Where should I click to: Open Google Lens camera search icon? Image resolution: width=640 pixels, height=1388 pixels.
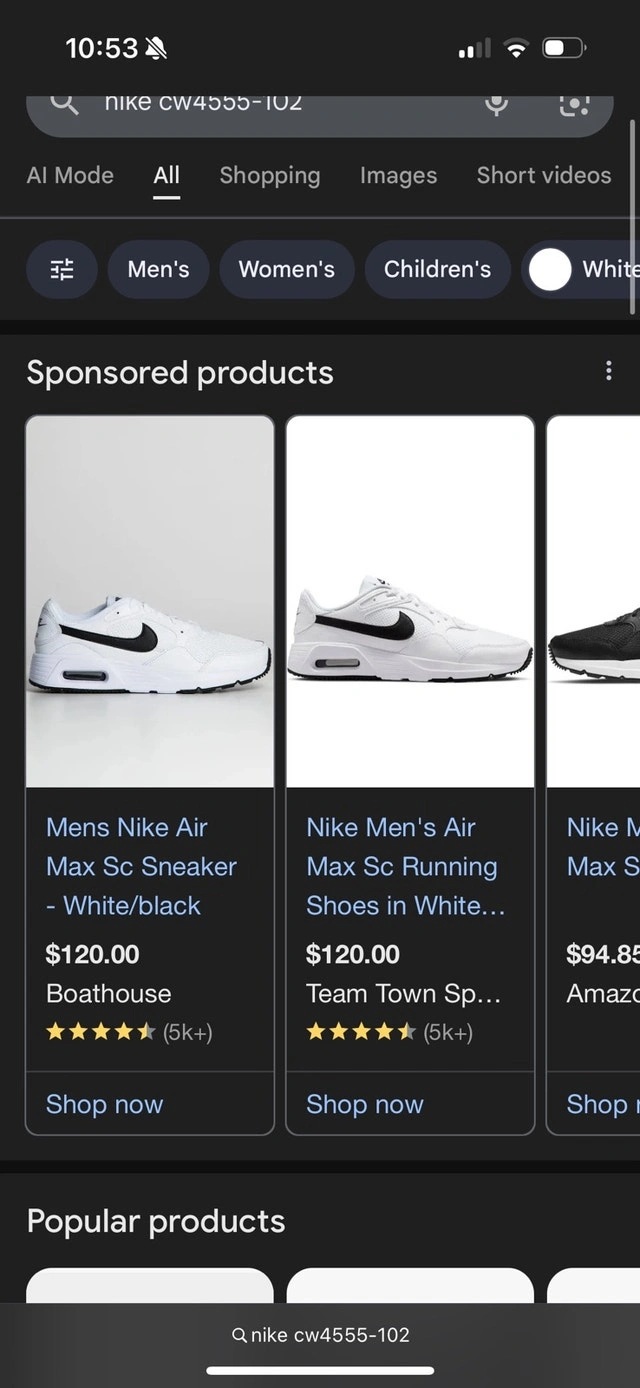(x=574, y=104)
